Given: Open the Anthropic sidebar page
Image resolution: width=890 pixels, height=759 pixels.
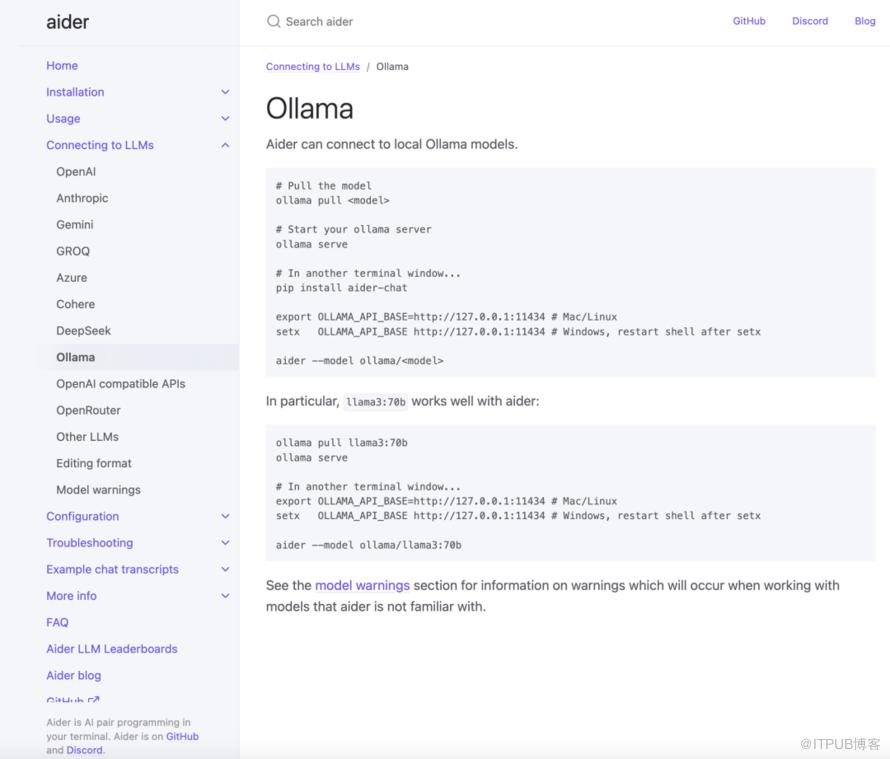Looking at the screenshot, I should coord(82,198).
